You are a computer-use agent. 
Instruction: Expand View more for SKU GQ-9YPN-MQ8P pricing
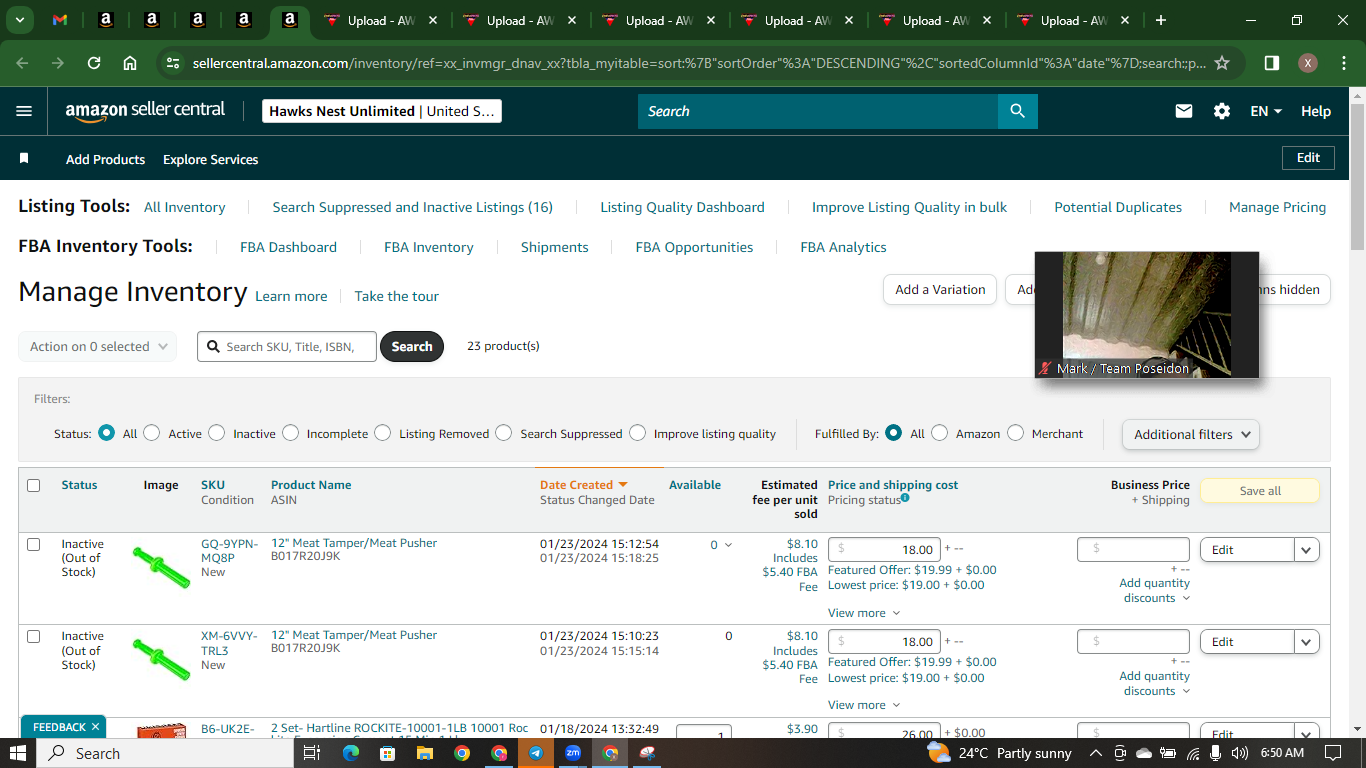click(864, 613)
